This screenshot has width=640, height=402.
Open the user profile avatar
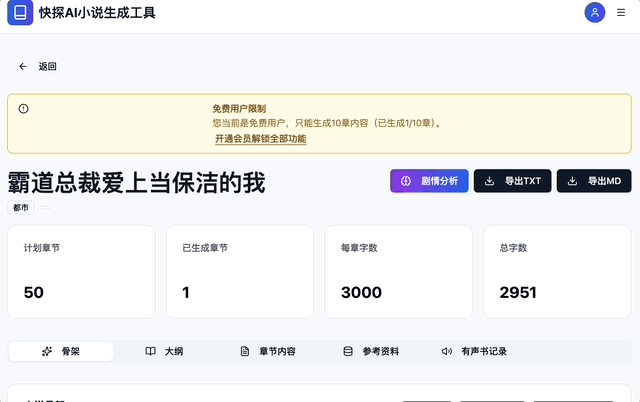595,13
